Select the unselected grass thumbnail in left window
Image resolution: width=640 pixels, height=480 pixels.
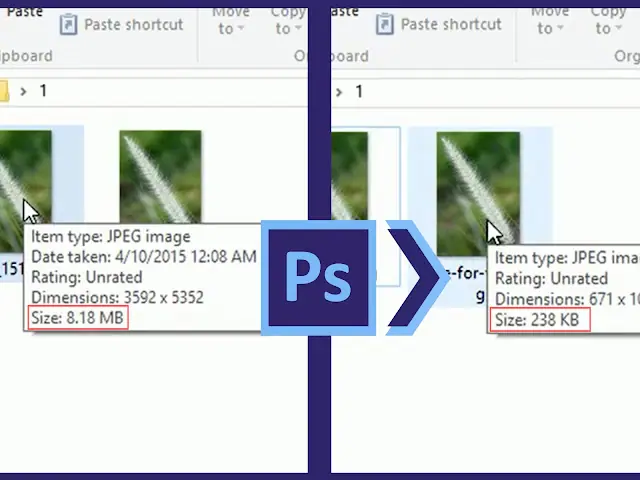click(x=160, y=177)
